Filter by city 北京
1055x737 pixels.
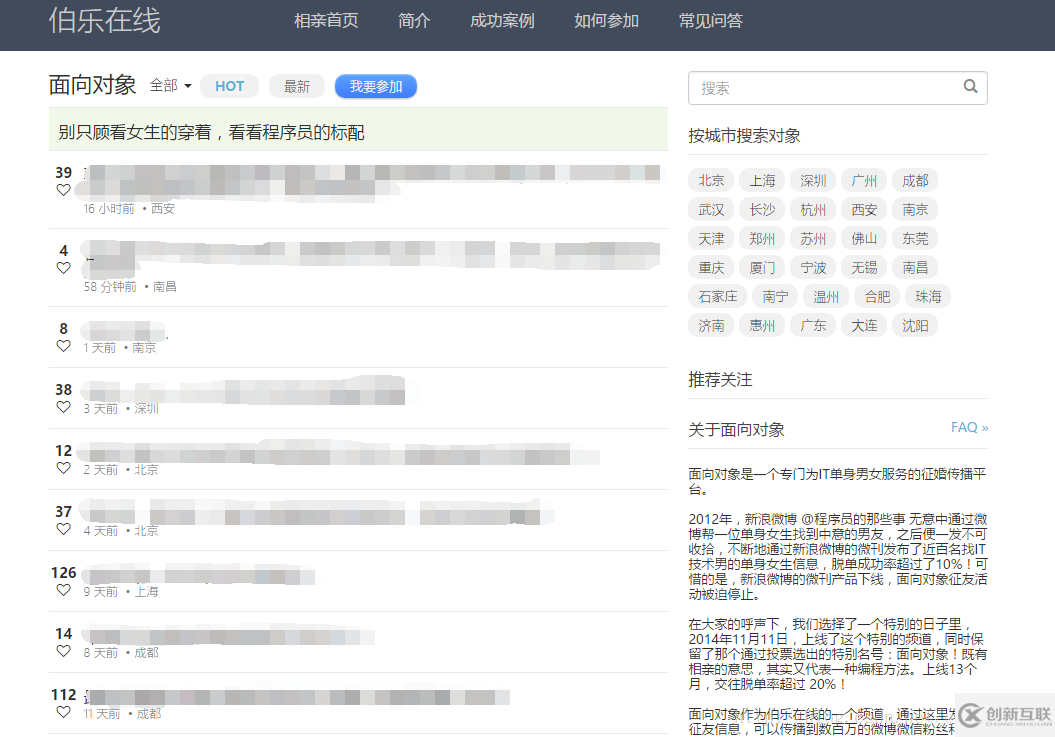(x=711, y=180)
